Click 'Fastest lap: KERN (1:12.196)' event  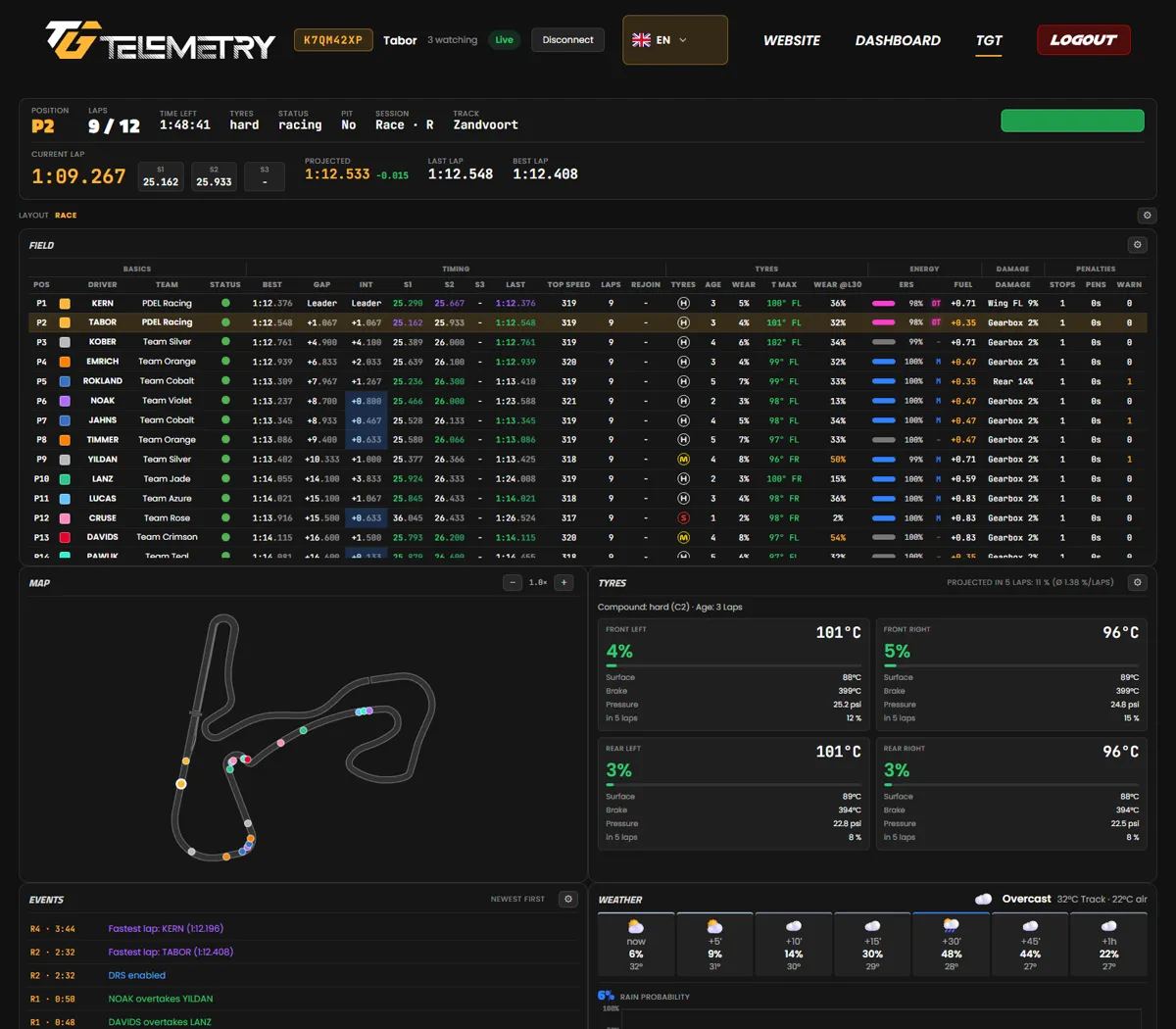(166, 928)
